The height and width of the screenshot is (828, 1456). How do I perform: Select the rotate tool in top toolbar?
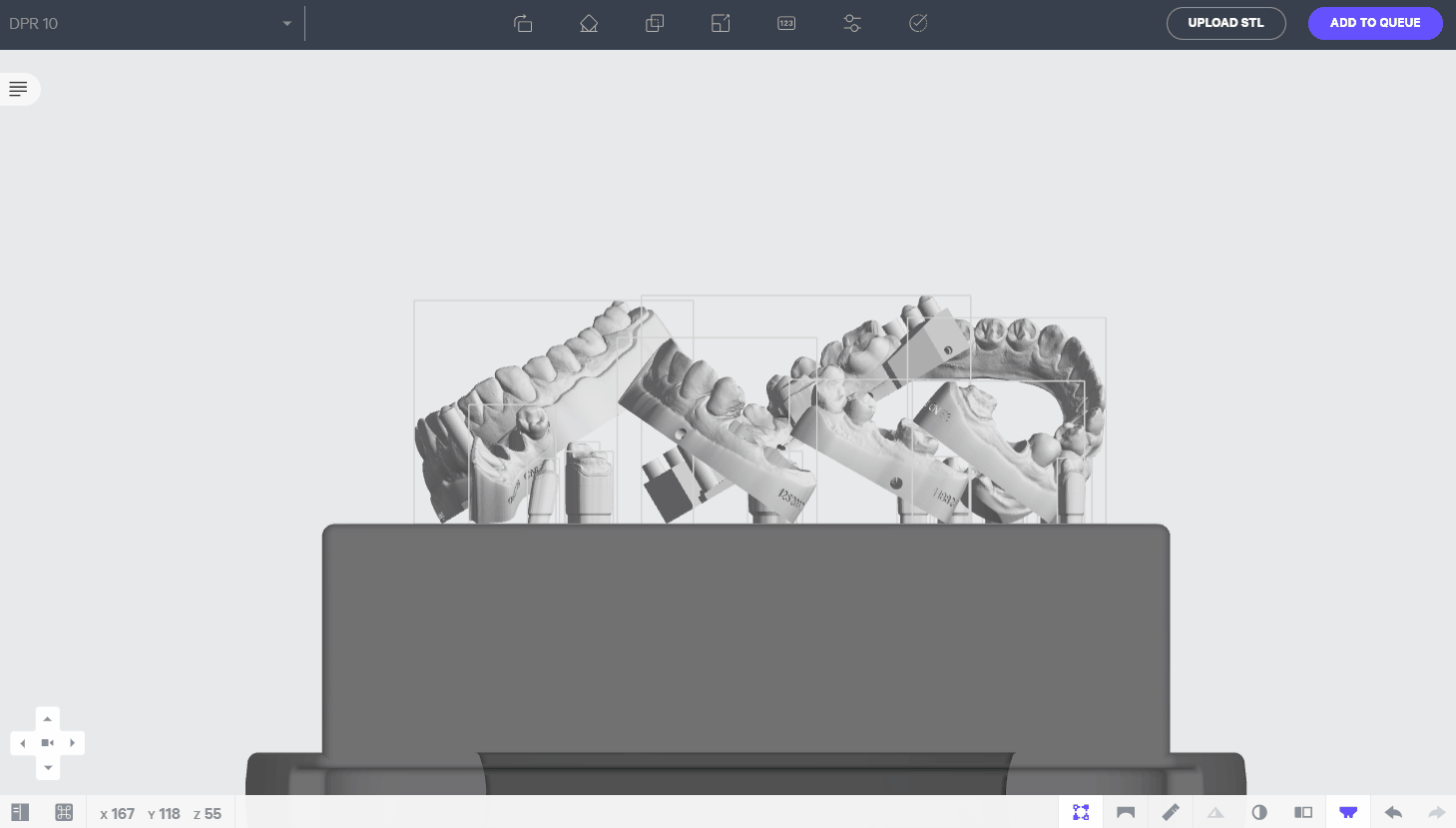pos(523,23)
